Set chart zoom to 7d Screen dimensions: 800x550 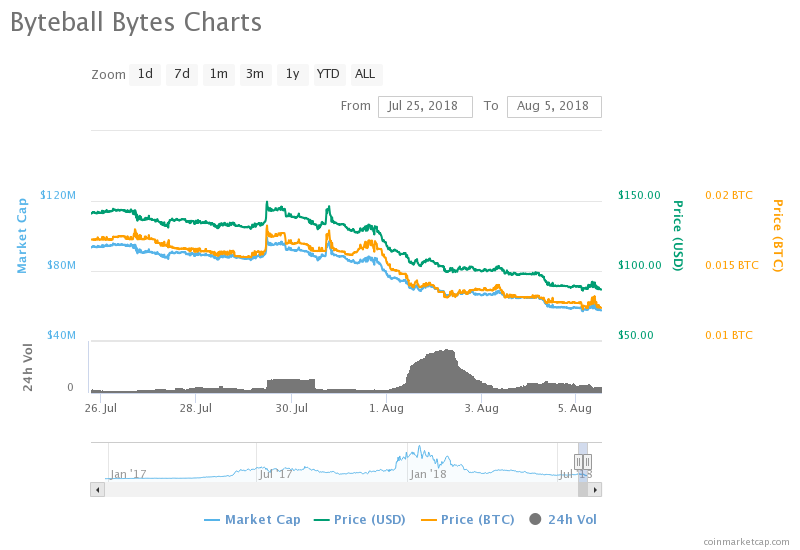point(182,74)
